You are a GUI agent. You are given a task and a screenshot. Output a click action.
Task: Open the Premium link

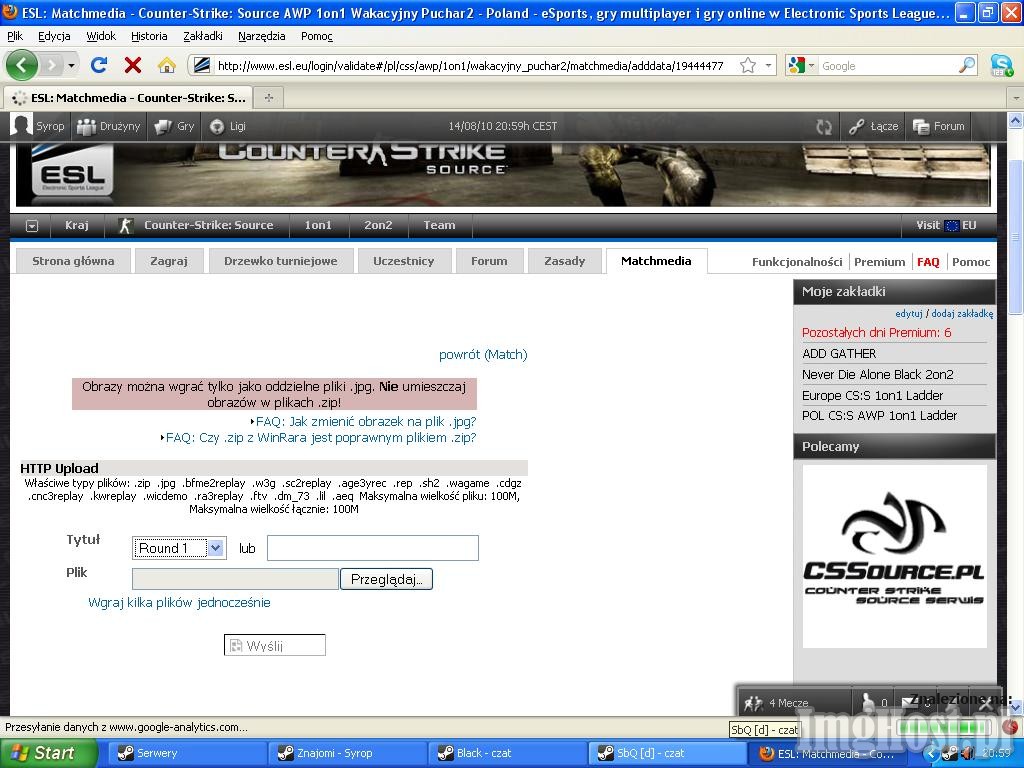pos(880,262)
